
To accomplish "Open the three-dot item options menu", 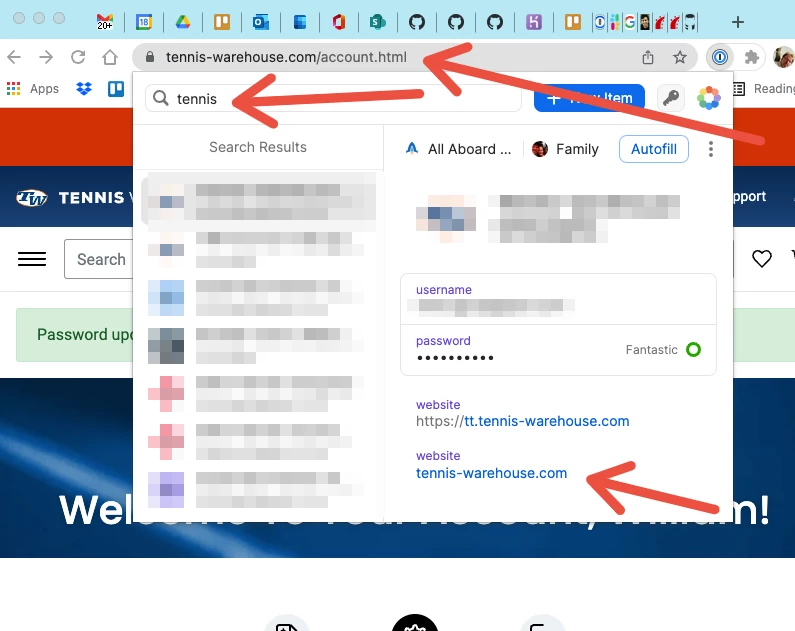I will point(711,149).
